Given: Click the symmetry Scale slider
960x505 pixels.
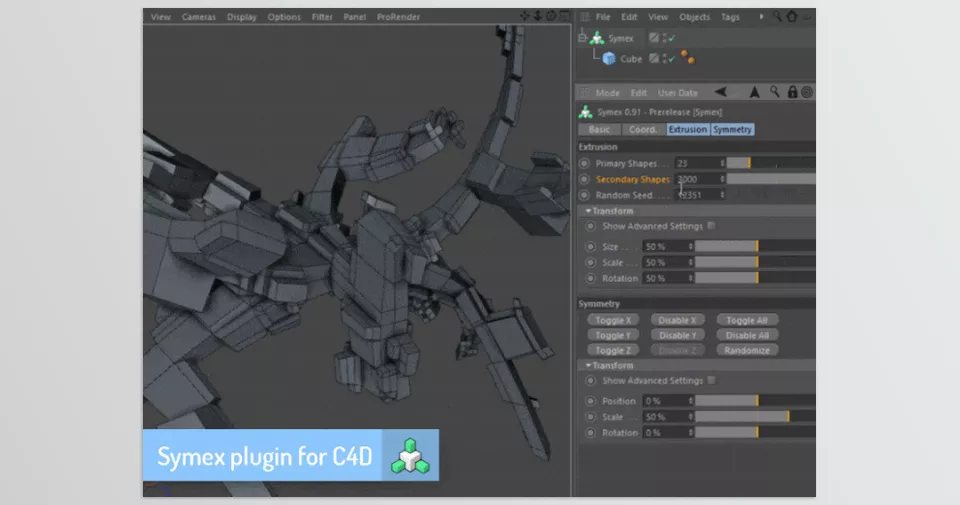Looking at the screenshot, I should coord(755,417).
